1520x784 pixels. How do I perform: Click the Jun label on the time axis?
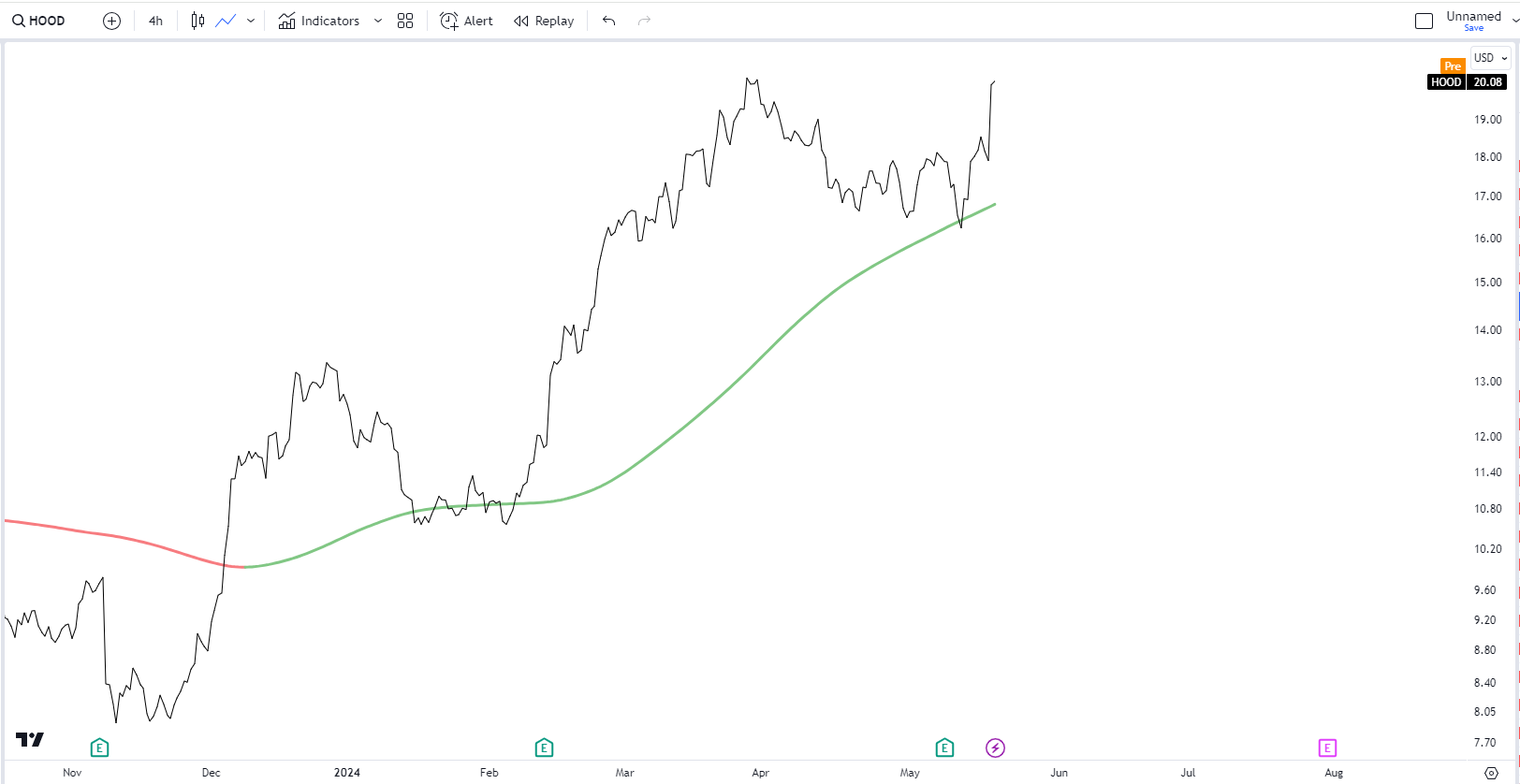click(1059, 773)
